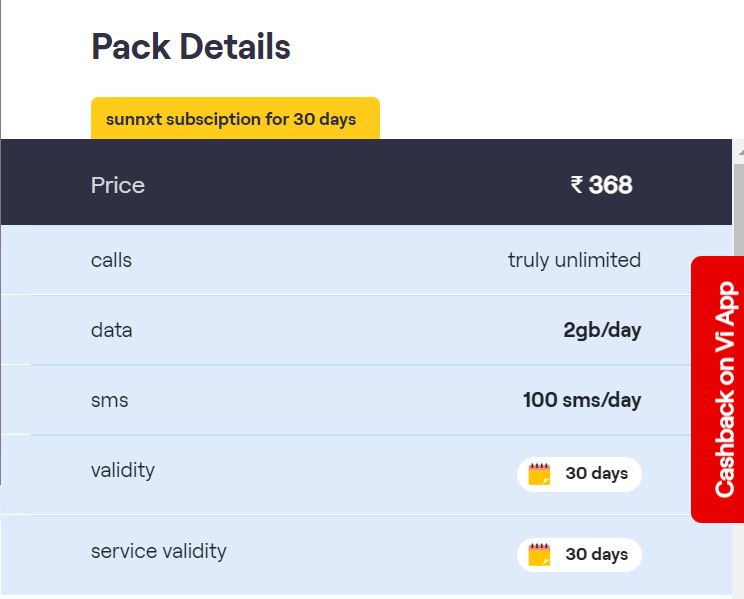Image resolution: width=744 pixels, height=599 pixels.
Task: Click the sms row label
Action: [109, 400]
